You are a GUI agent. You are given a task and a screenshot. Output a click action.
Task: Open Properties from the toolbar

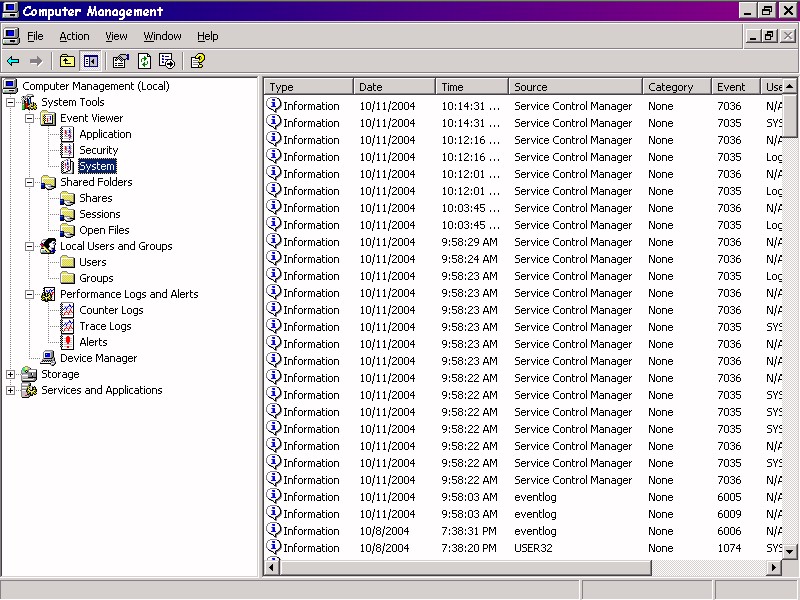121,61
